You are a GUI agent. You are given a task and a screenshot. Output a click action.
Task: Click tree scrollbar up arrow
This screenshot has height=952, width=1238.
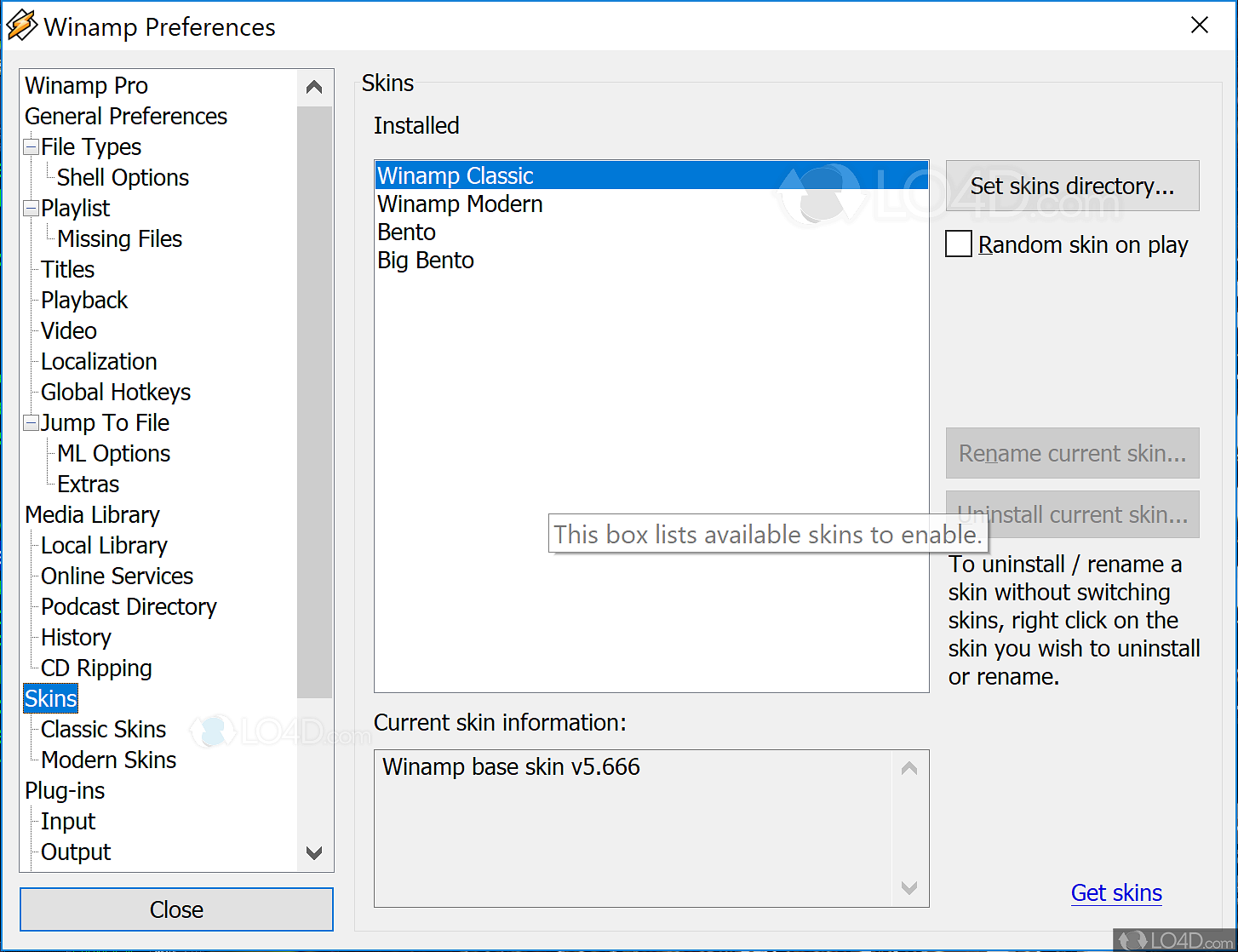click(314, 87)
